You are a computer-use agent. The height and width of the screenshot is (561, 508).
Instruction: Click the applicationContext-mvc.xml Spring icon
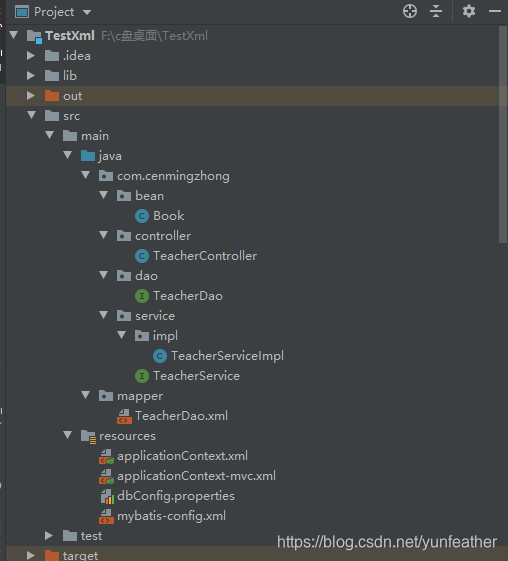(x=106, y=477)
